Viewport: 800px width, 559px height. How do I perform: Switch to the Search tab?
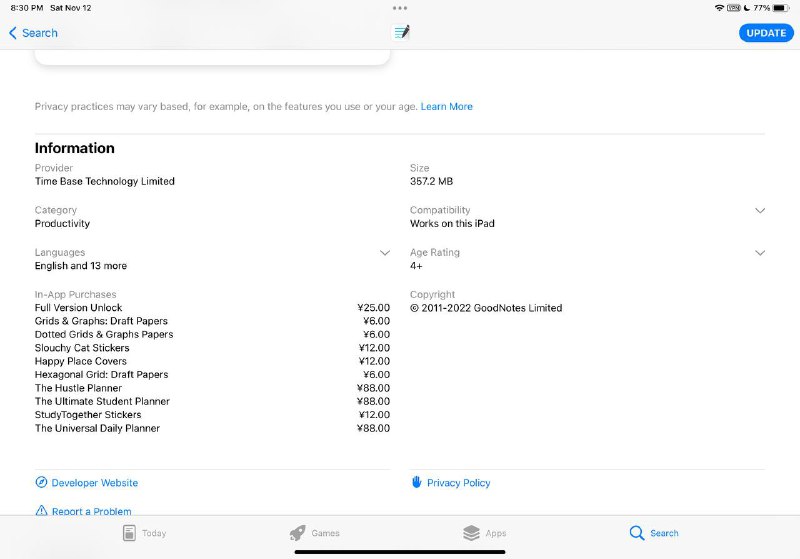pos(654,533)
